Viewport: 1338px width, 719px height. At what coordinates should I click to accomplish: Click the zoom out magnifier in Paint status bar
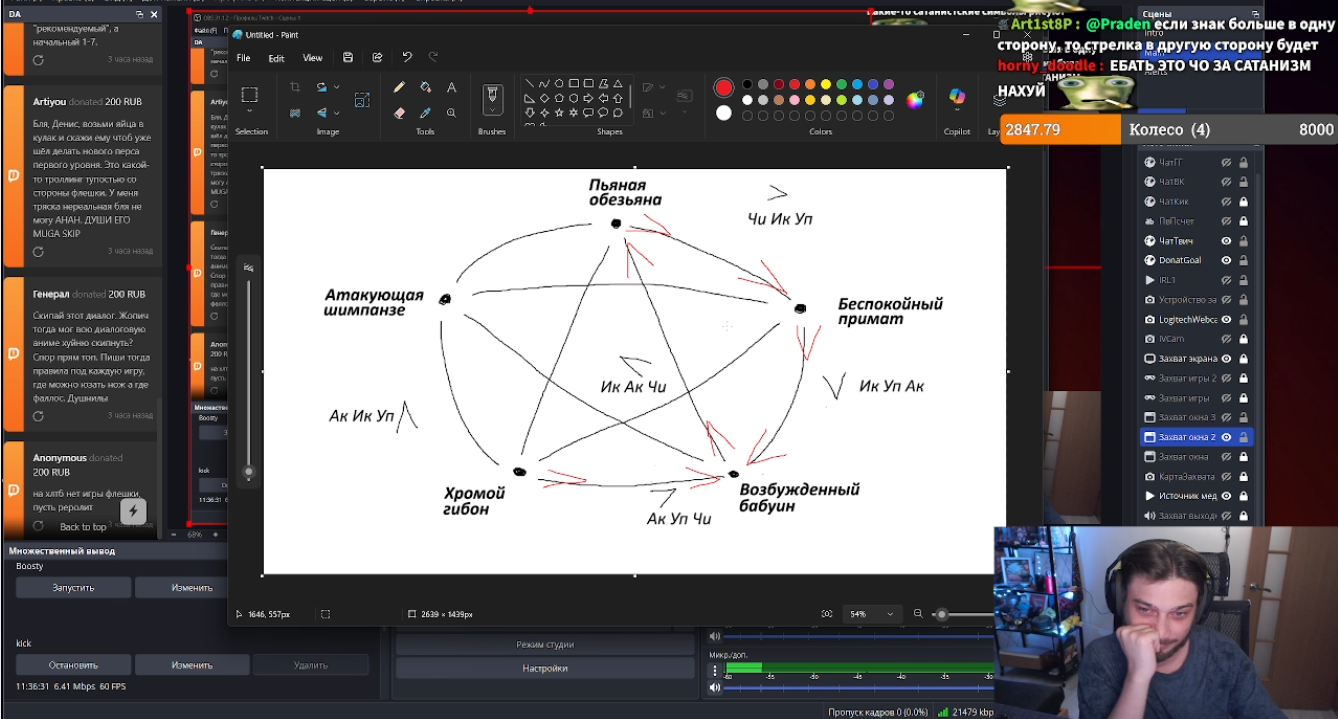pos(919,614)
